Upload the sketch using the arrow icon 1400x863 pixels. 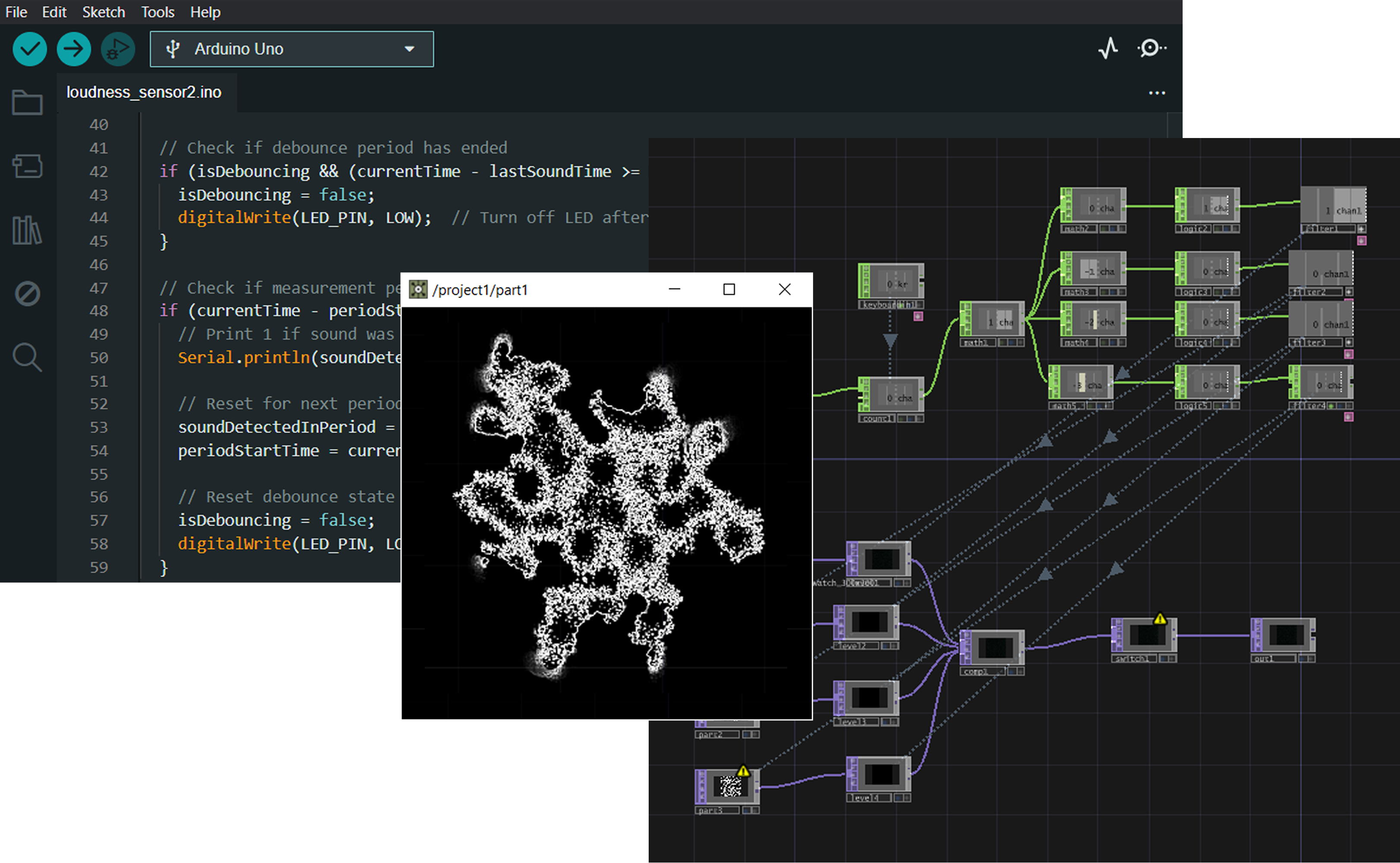pos(74,49)
